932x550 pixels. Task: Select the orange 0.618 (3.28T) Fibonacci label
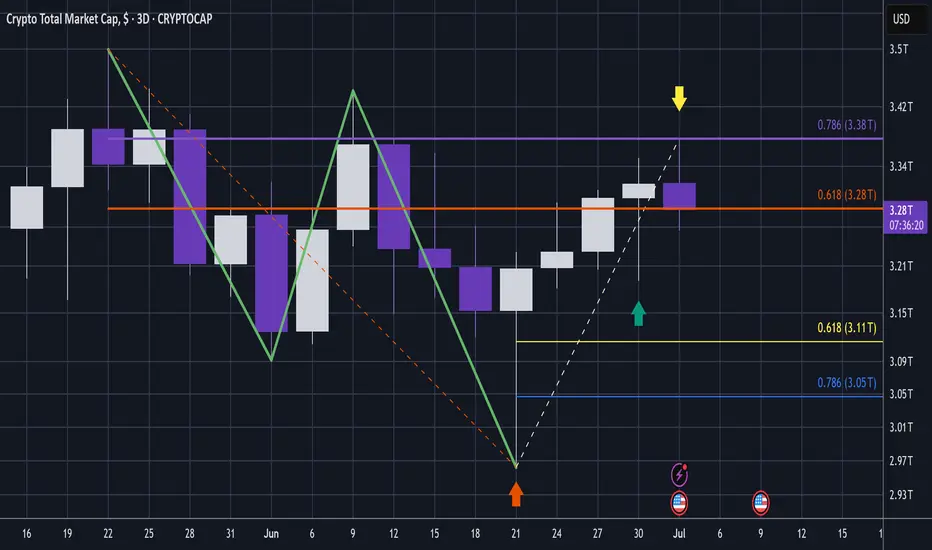[846, 194]
